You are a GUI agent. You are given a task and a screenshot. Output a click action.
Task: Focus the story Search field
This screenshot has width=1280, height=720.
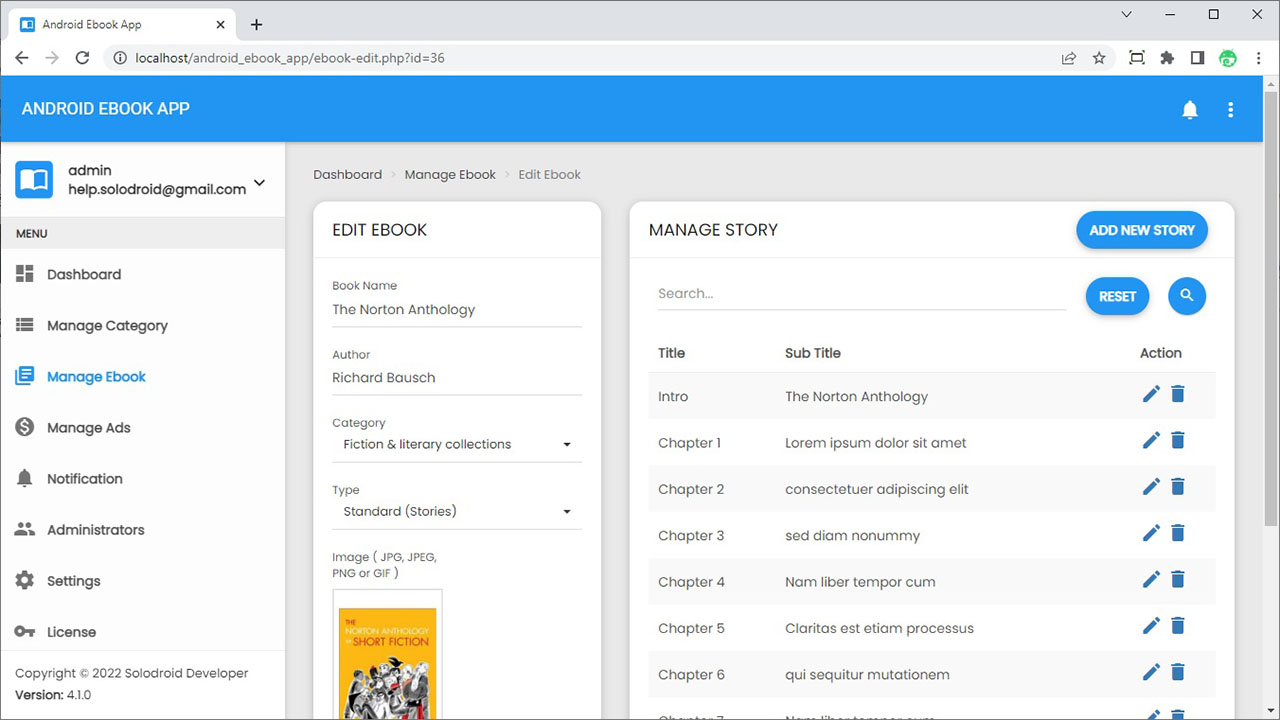pos(862,294)
